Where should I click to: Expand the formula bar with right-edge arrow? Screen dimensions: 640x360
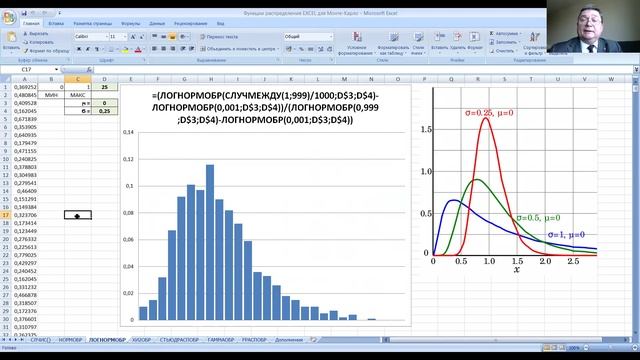click(x=636, y=69)
